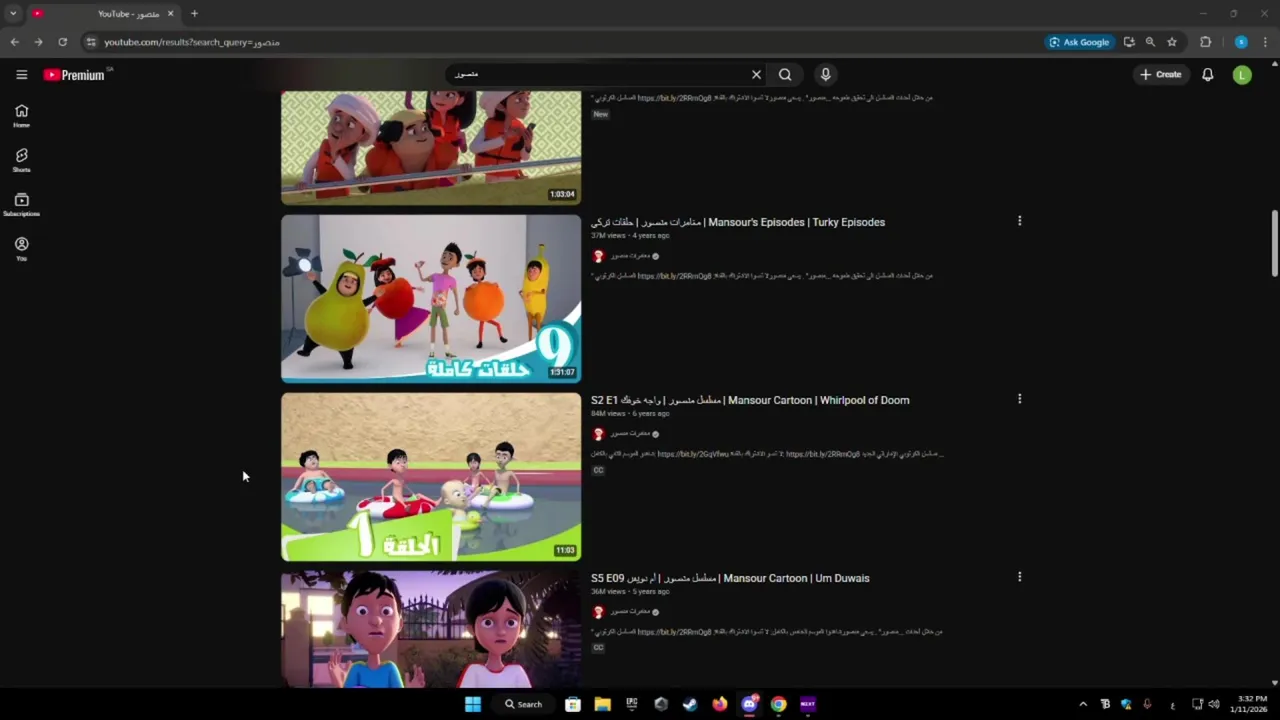Go forward in the browser

click(38, 42)
